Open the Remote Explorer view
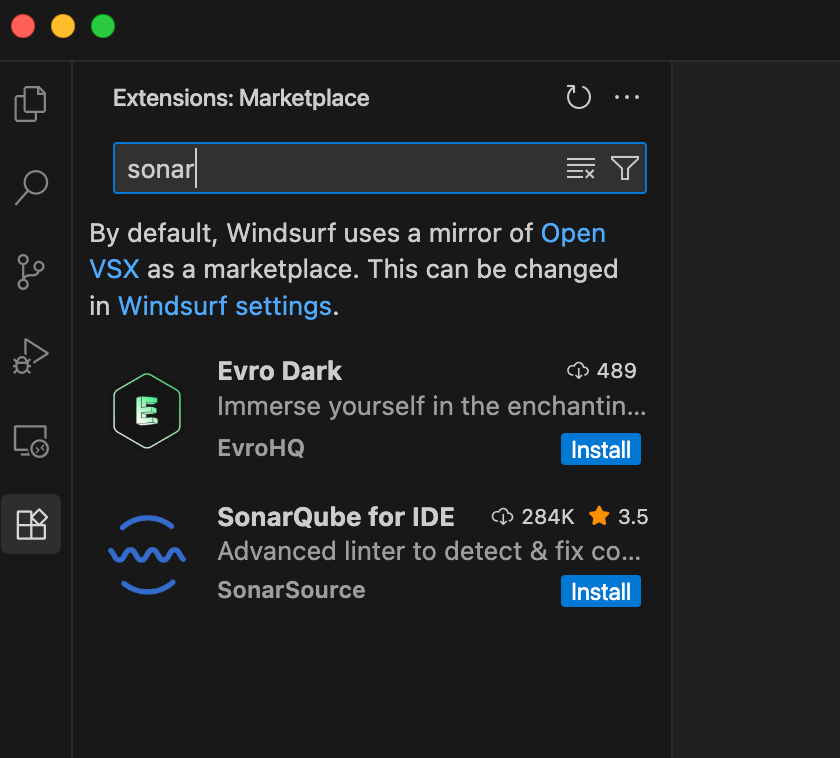The image size is (840, 758). click(31, 439)
